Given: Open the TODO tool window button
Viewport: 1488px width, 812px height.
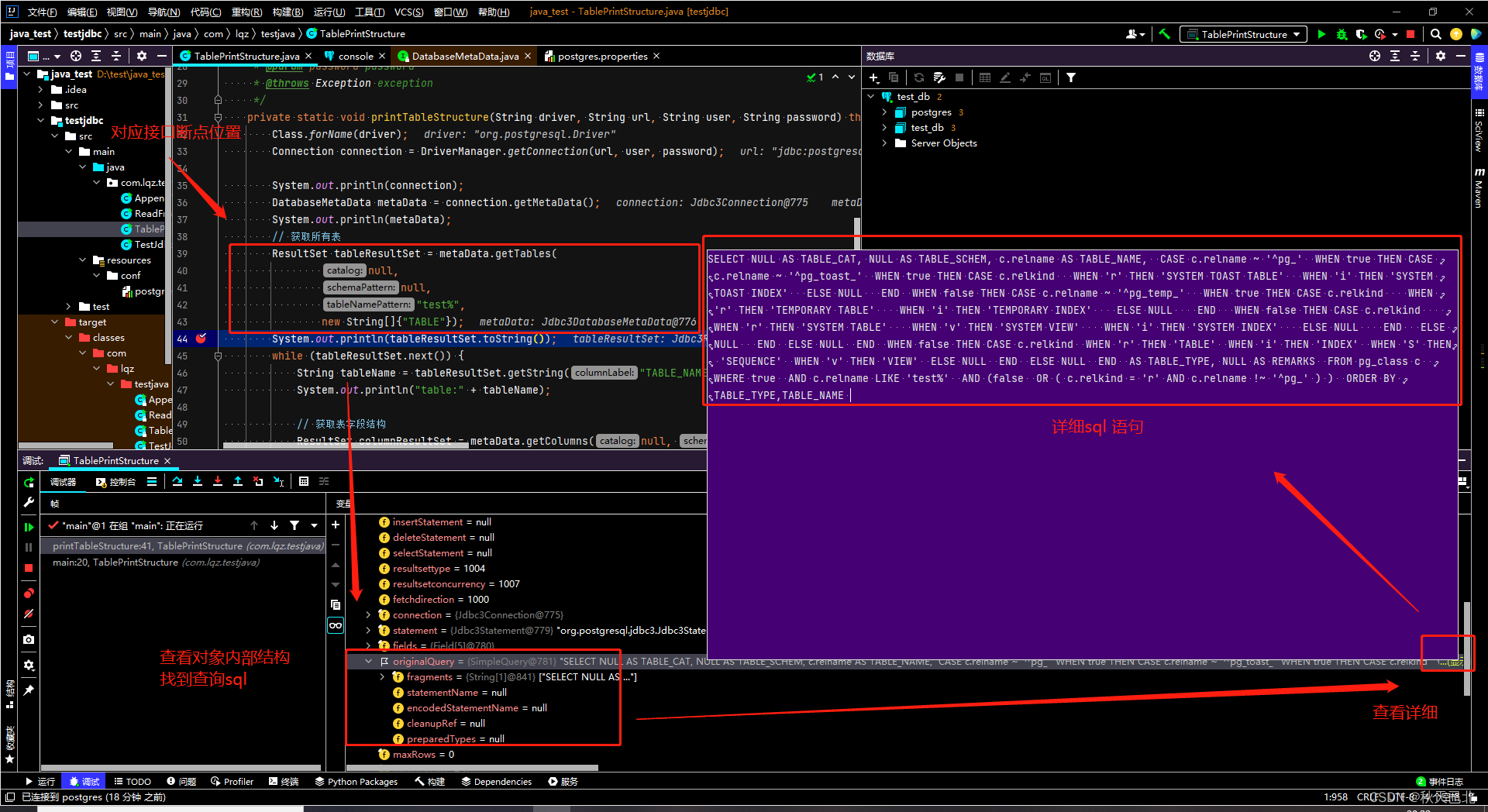Looking at the screenshot, I should pos(133,781).
